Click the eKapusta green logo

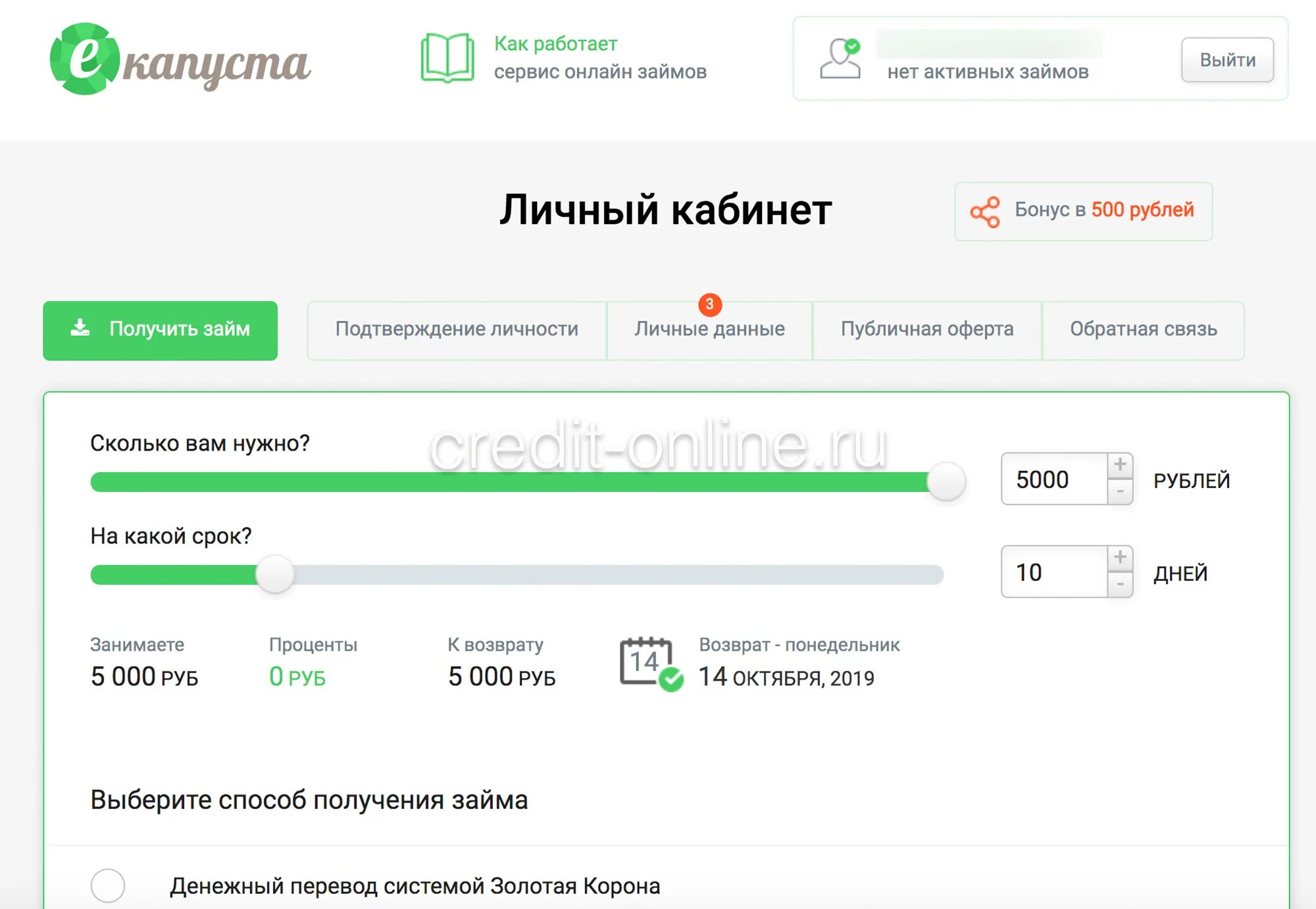click(180, 59)
